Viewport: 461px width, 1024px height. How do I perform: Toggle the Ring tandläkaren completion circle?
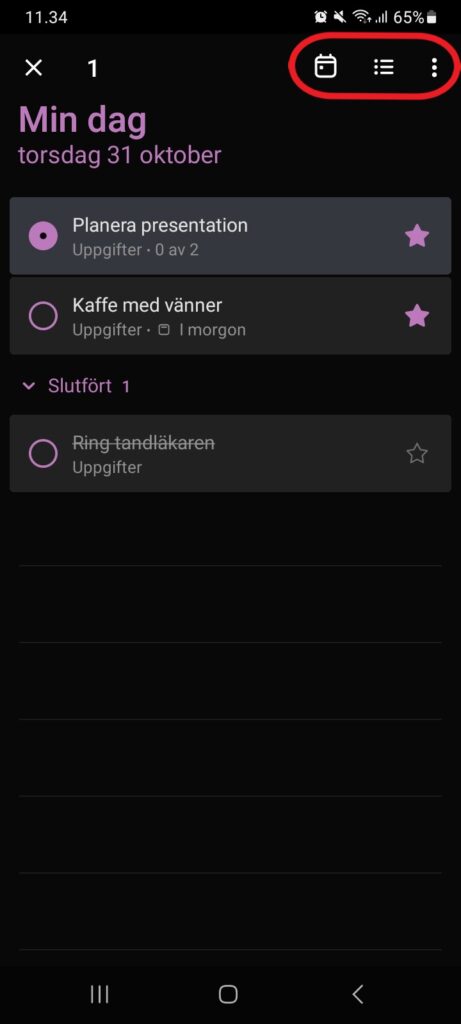point(43,453)
